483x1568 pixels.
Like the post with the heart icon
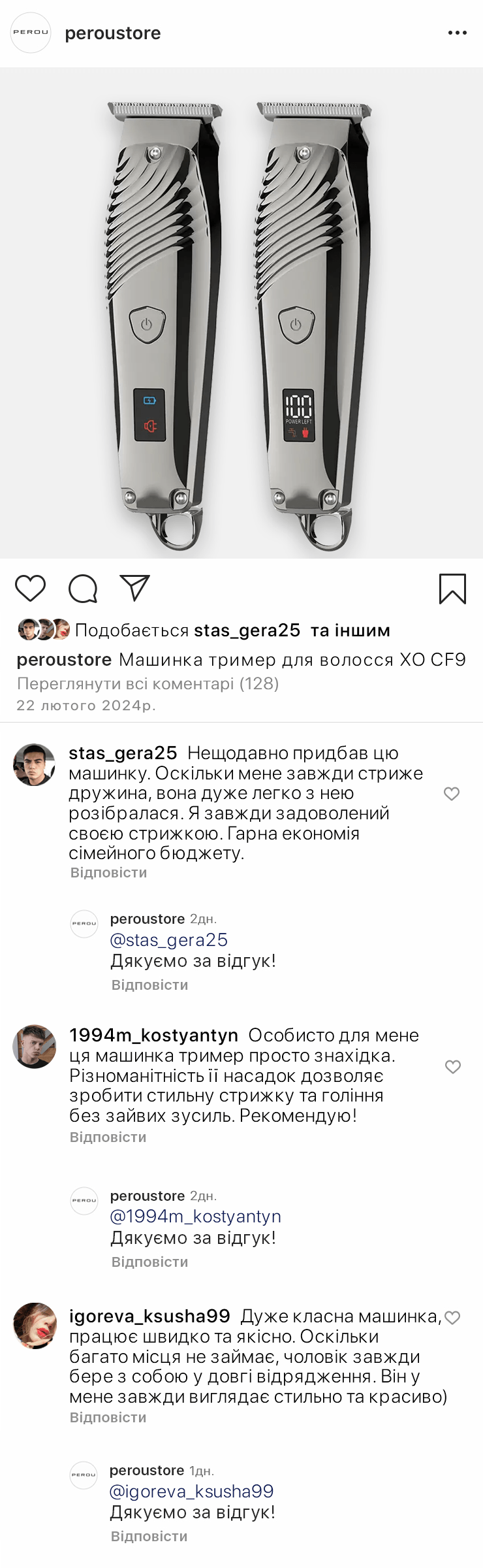tap(31, 588)
